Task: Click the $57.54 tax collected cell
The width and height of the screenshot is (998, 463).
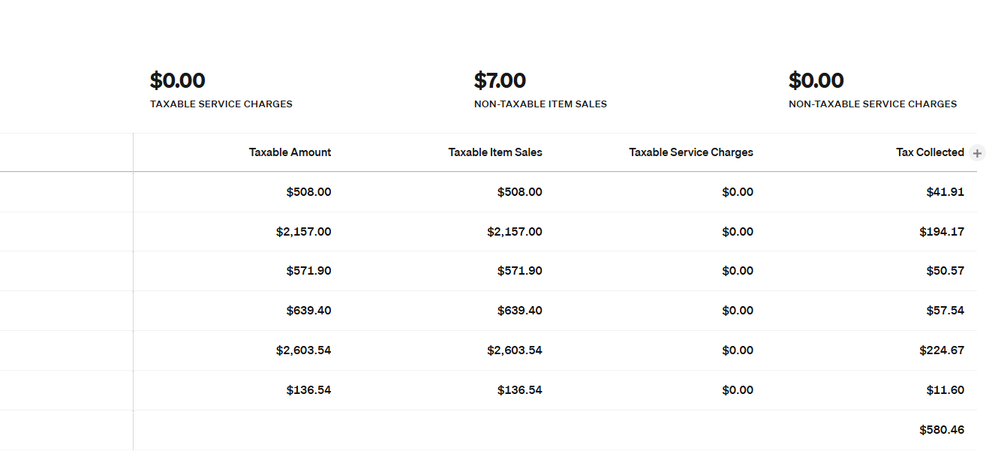Action: pos(945,311)
